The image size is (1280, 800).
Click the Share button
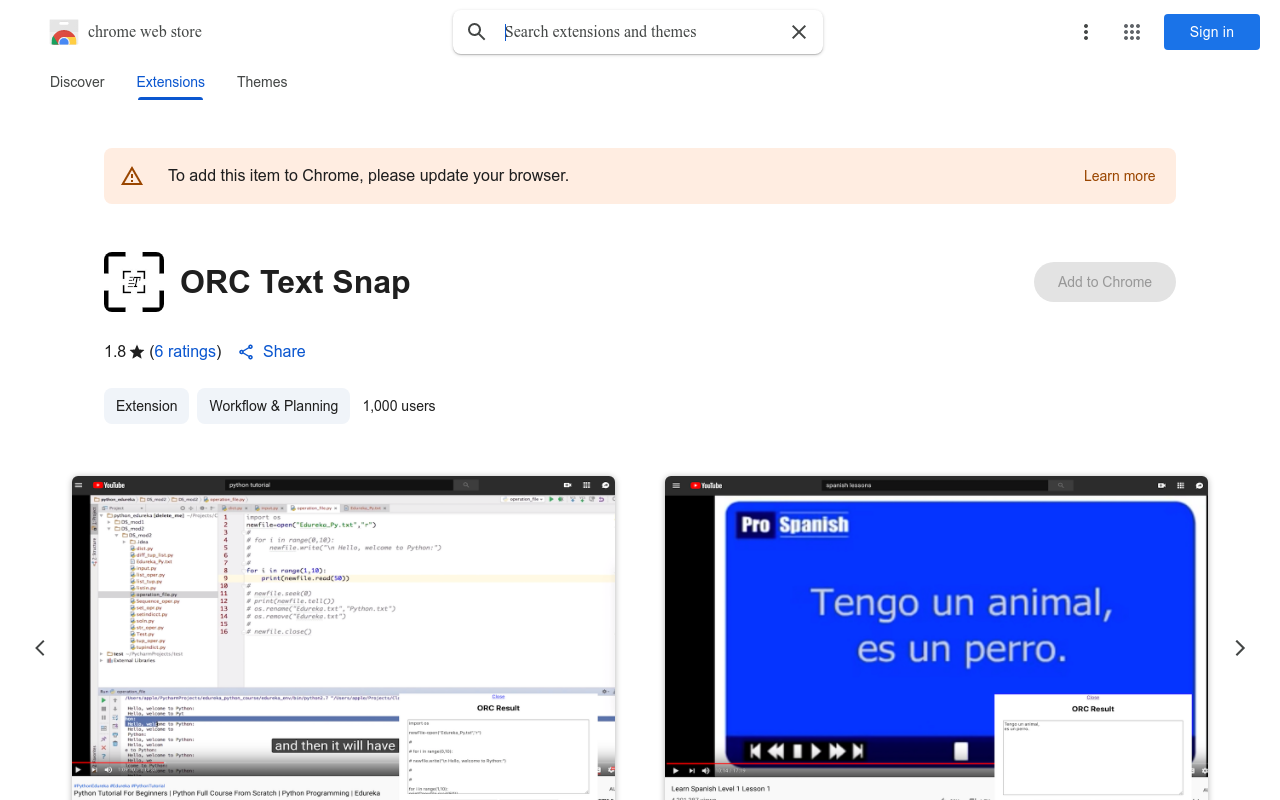click(x=272, y=352)
